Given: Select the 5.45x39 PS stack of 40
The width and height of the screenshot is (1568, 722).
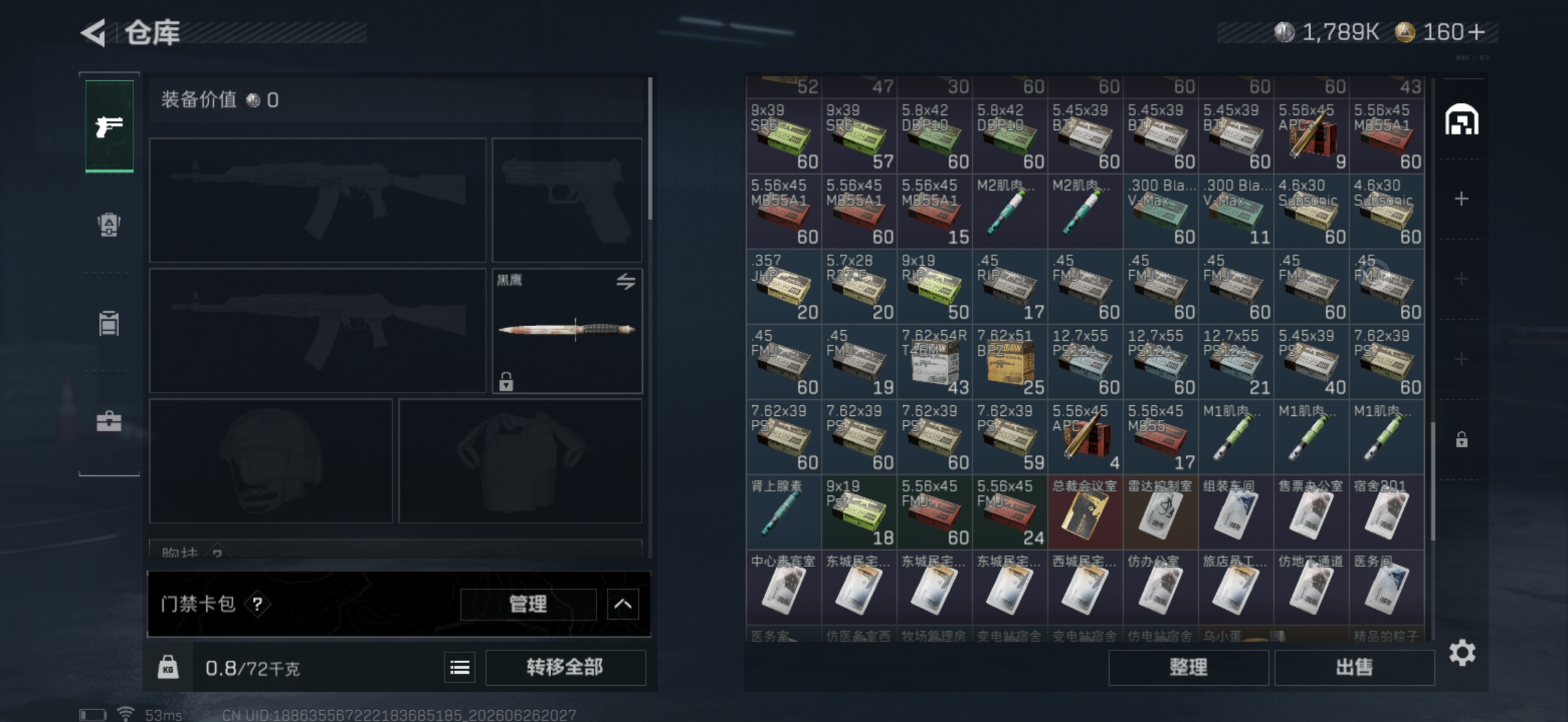Looking at the screenshot, I should (1311, 362).
